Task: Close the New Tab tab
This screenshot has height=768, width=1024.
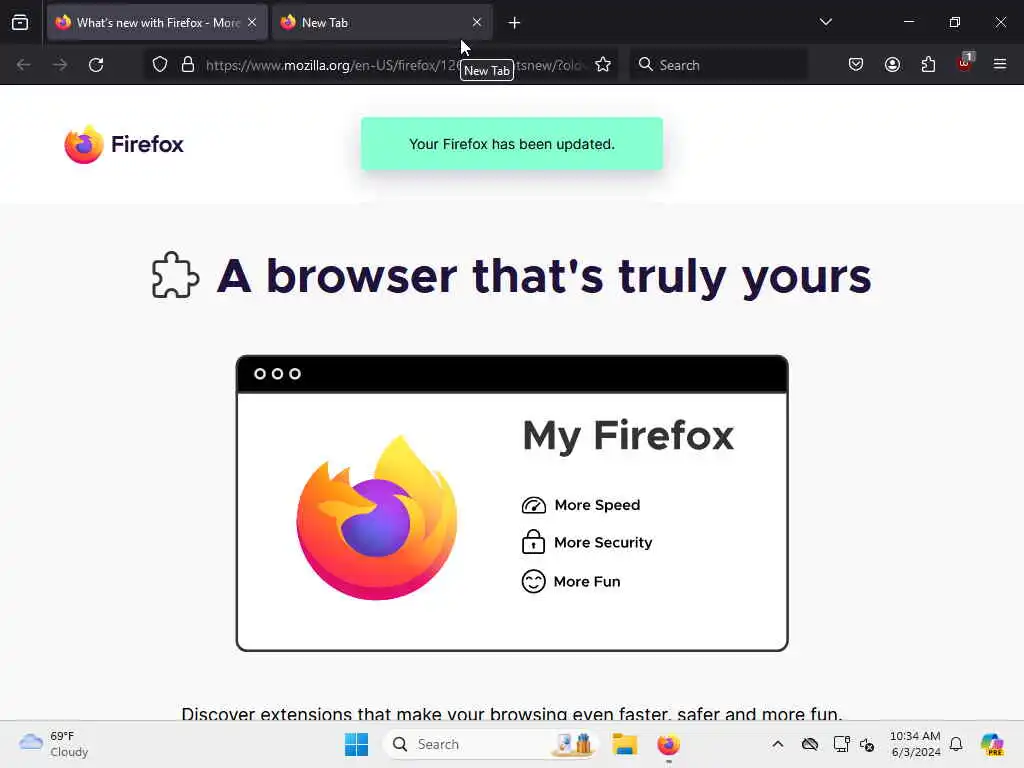Action: (x=477, y=22)
